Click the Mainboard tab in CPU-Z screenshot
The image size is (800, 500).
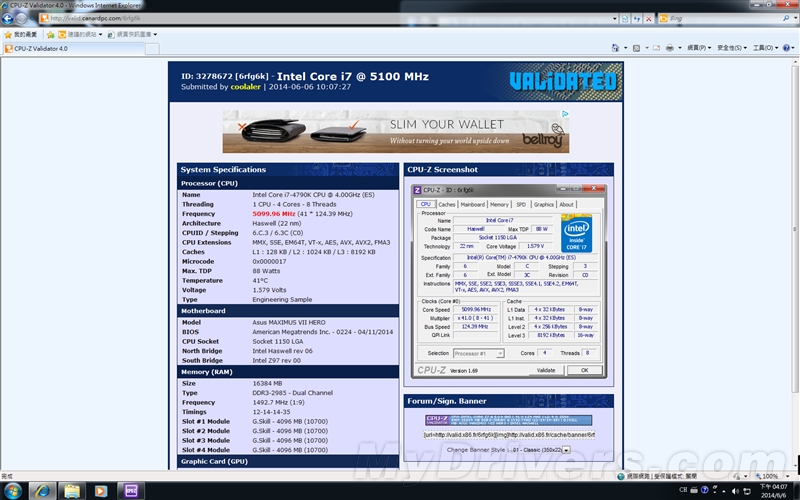pyautogui.click(x=472, y=204)
